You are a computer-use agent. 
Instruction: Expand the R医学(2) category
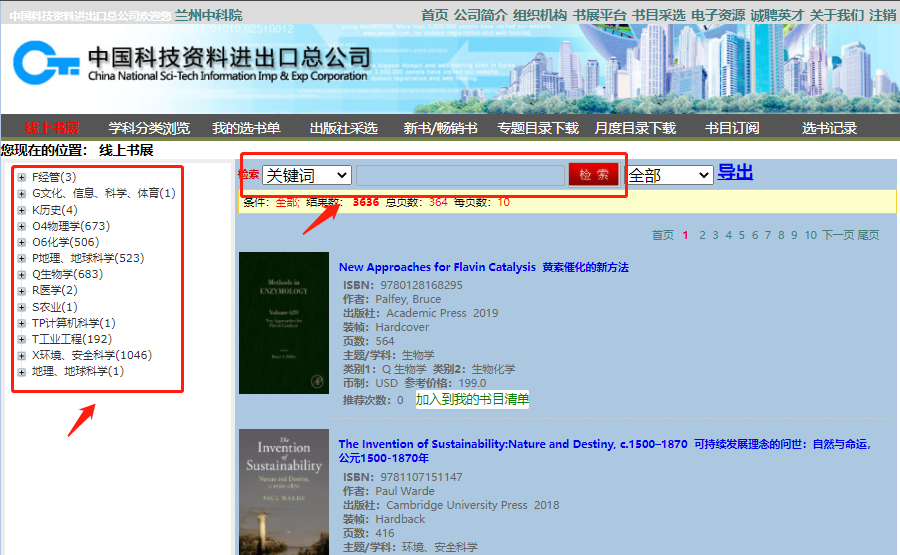tap(22, 290)
